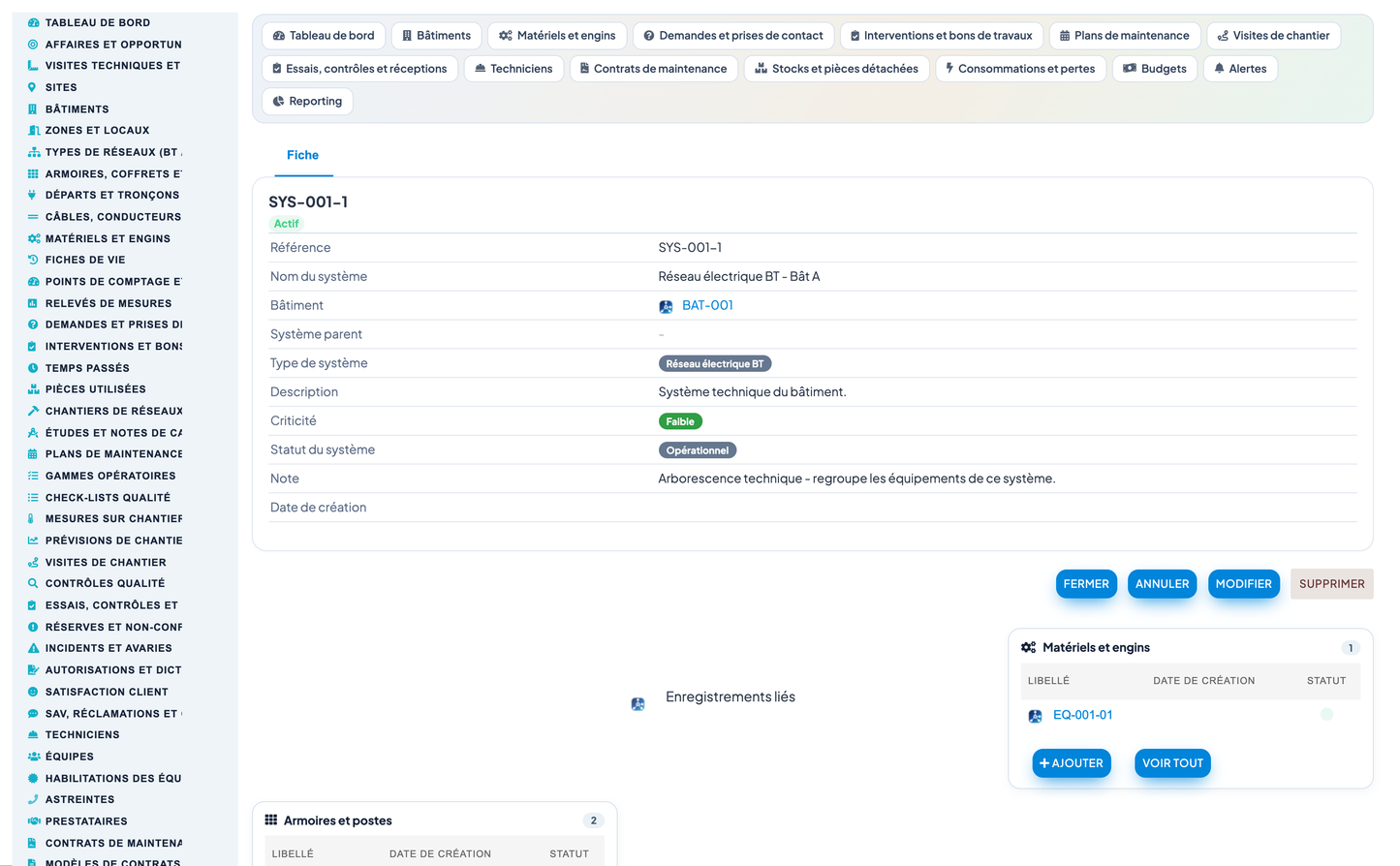
Task: Click the Prestataires handshake icon
Action: [x=33, y=821]
